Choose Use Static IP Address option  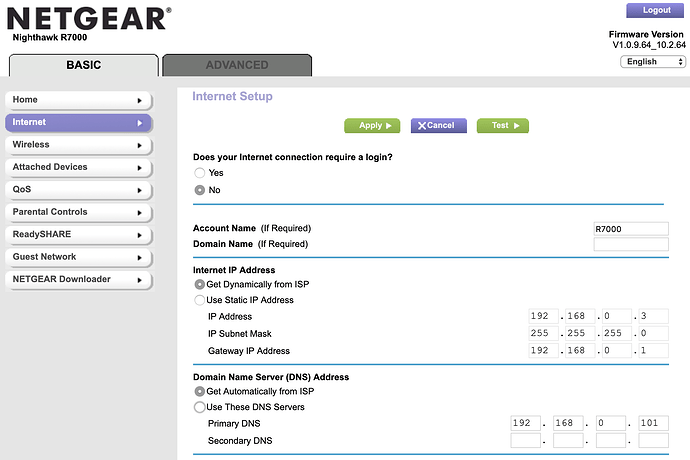click(200, 300)
